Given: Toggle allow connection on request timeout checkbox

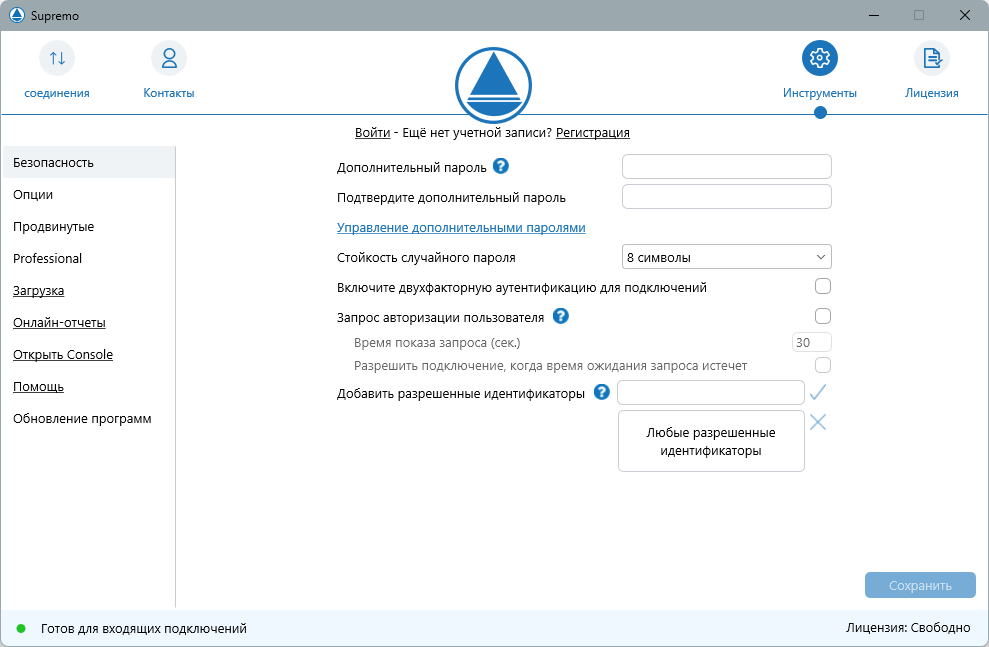Looking at the screenshot, I should tap(822, 365).
